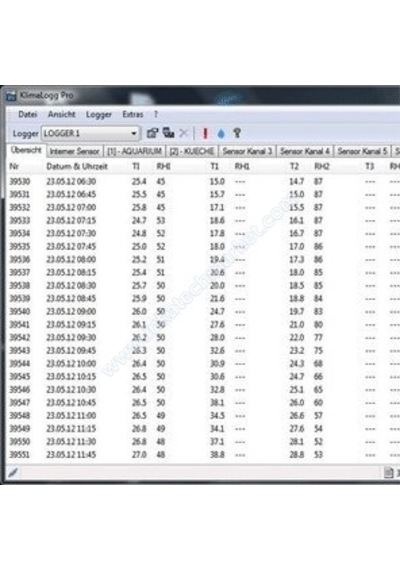
Task: Select row number 39550
Action: 20,442
